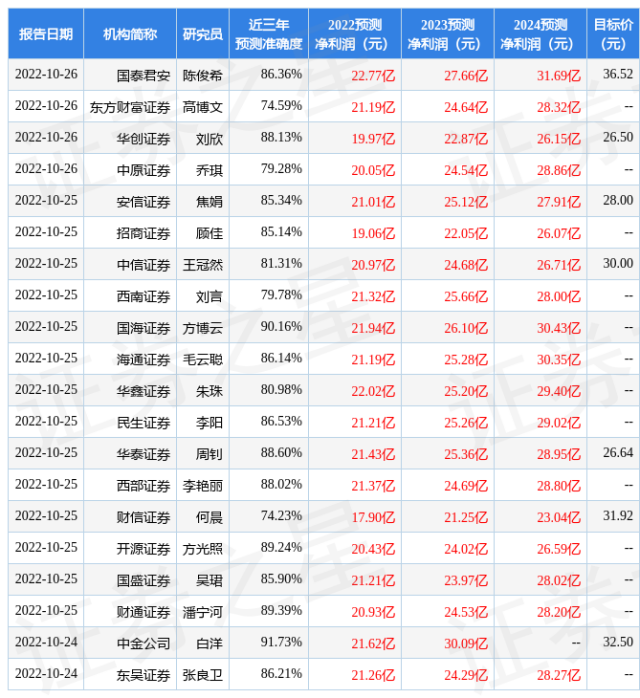Click researcher name 王冠然
Image resolution: width=640 pixels, height=698 pixels.
203,265
